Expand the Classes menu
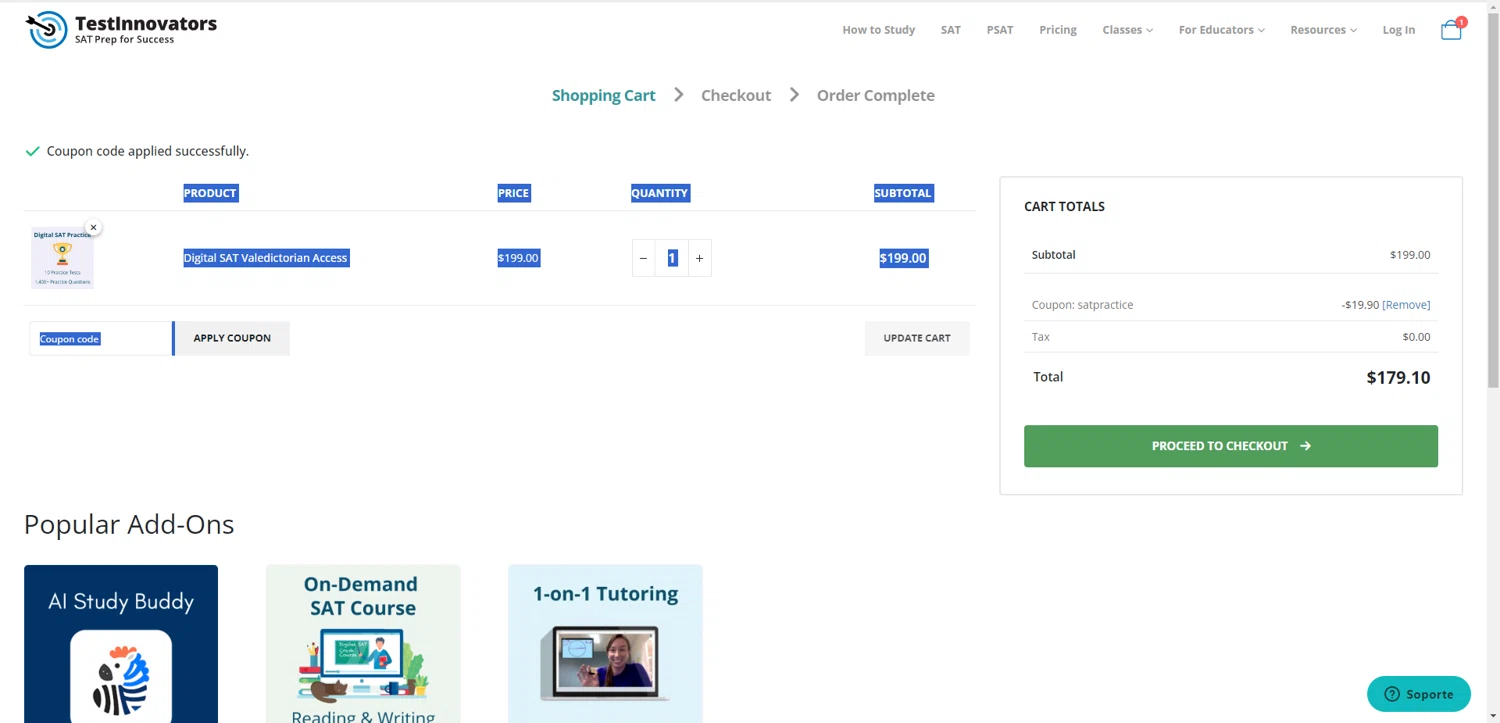 tap(1127, 30)
